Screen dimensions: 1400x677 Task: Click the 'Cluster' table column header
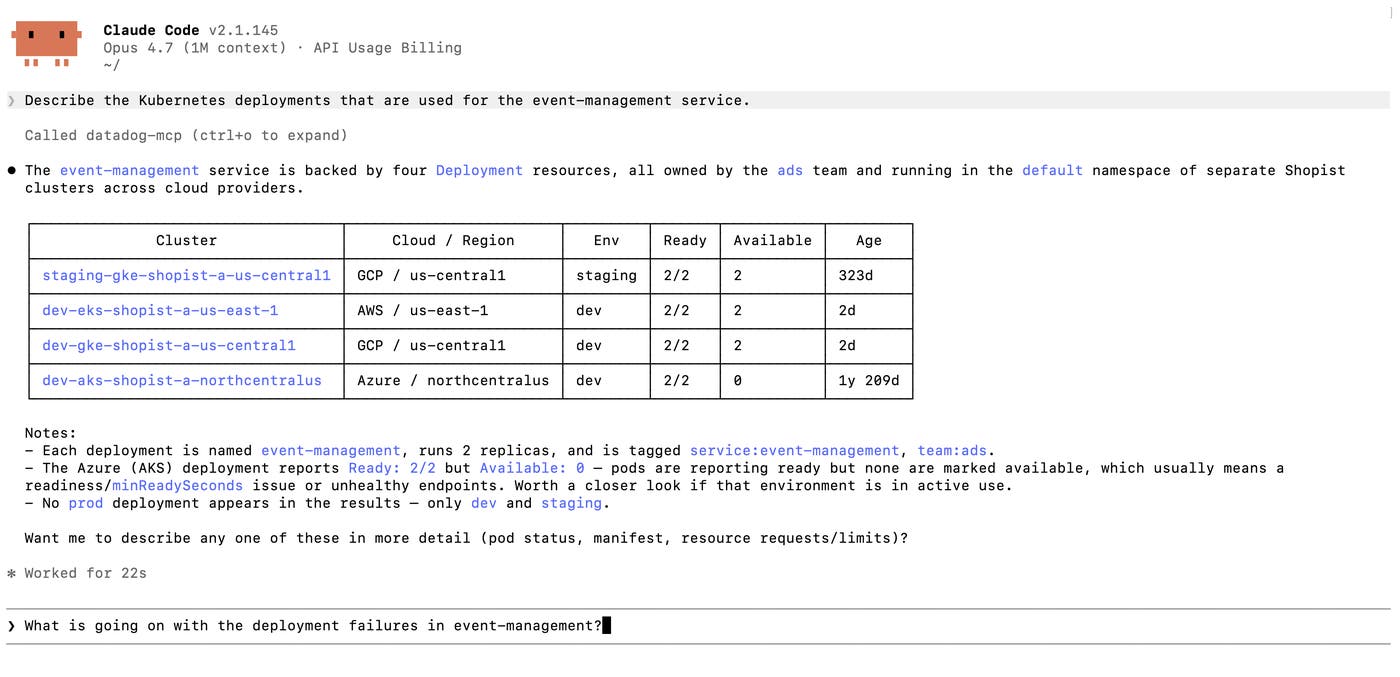pos(186,240)
